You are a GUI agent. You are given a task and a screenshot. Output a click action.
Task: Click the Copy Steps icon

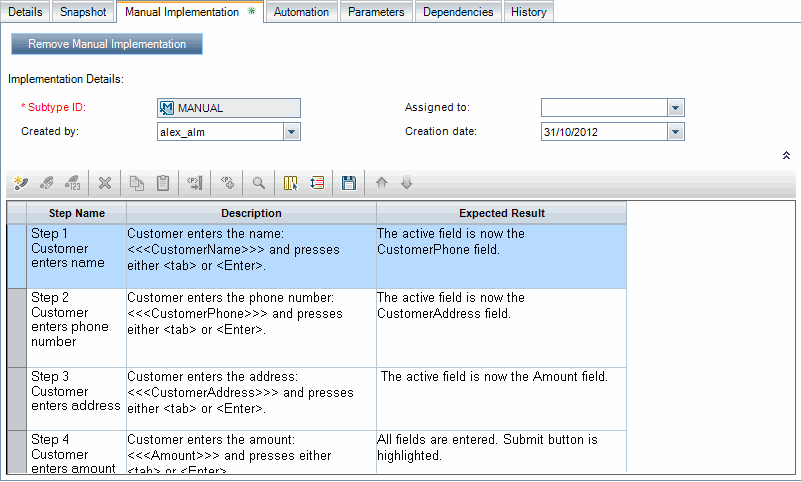pos(137,183)
